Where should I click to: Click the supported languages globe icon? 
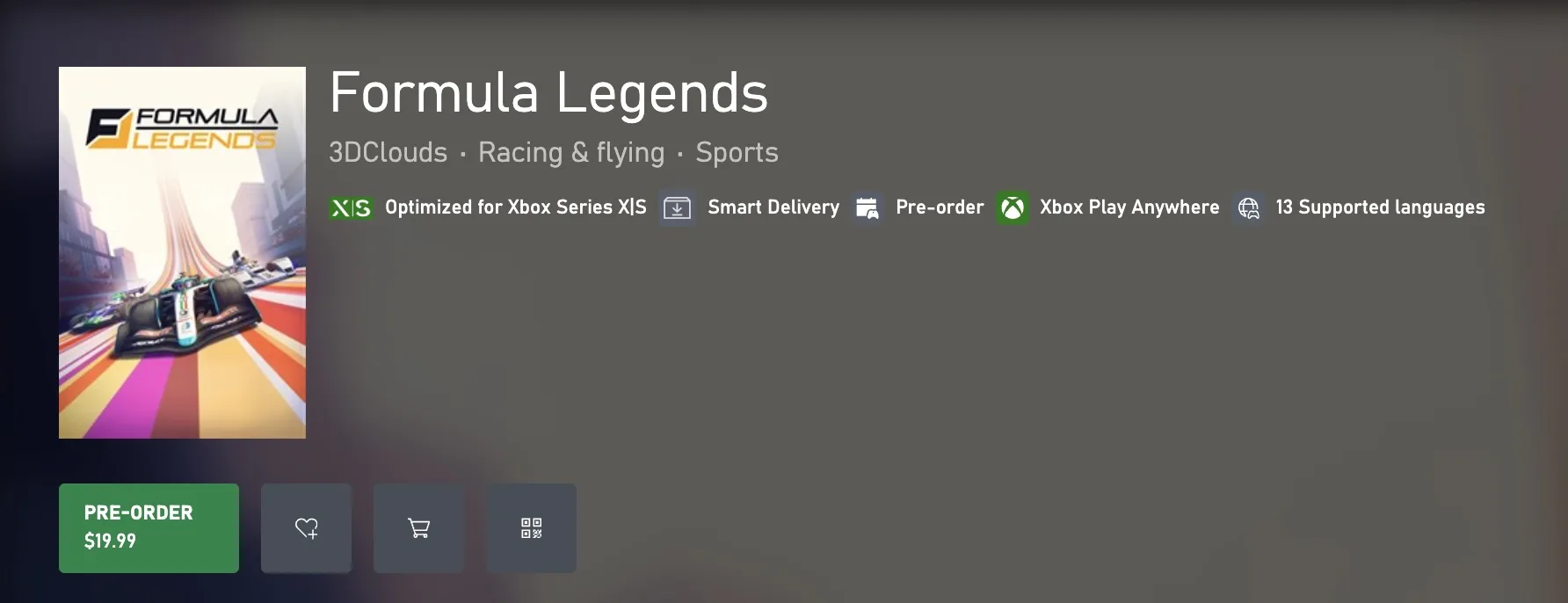tap(1248, 208)
